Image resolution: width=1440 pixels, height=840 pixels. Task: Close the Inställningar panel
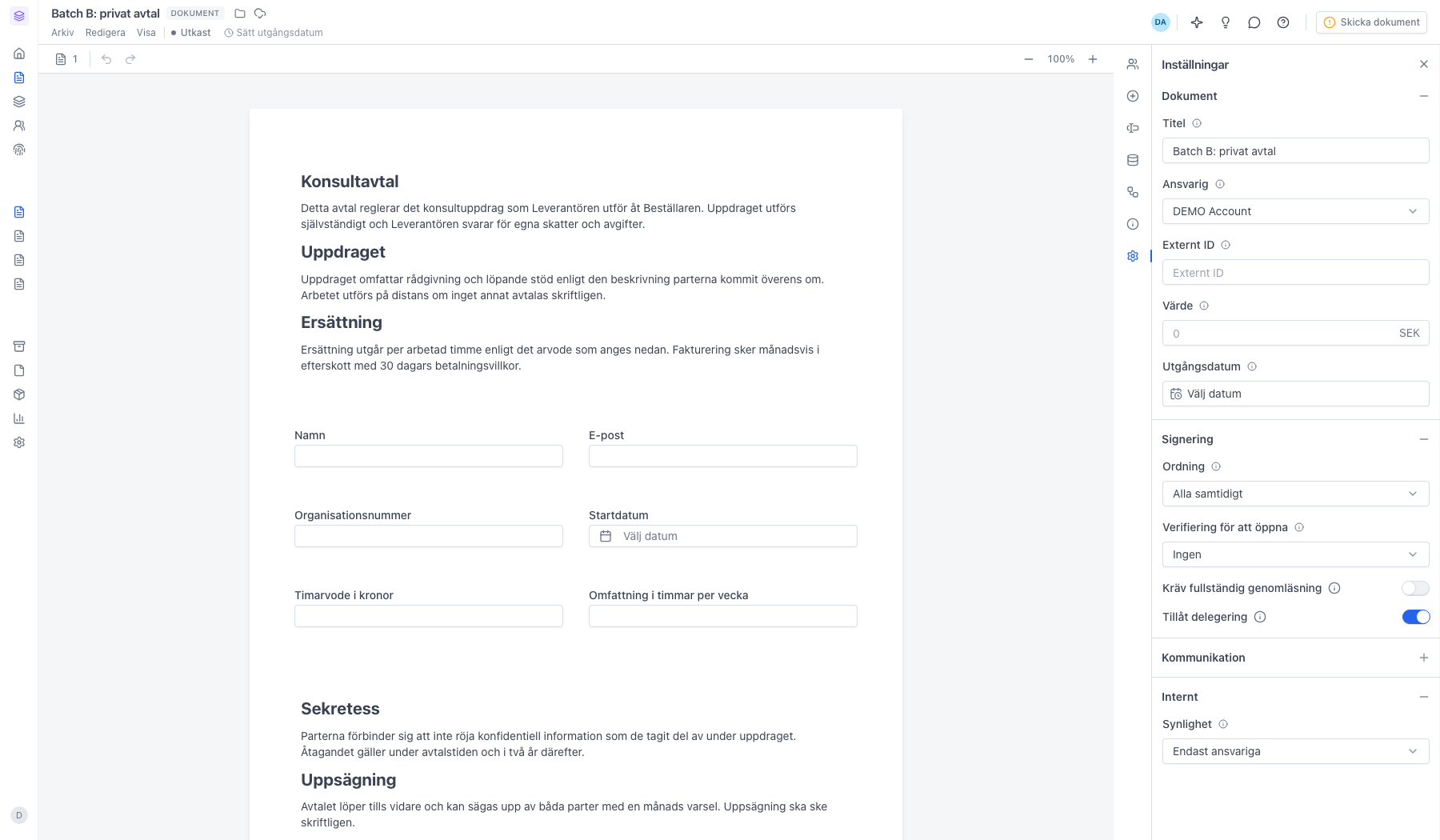(1424, 64)
